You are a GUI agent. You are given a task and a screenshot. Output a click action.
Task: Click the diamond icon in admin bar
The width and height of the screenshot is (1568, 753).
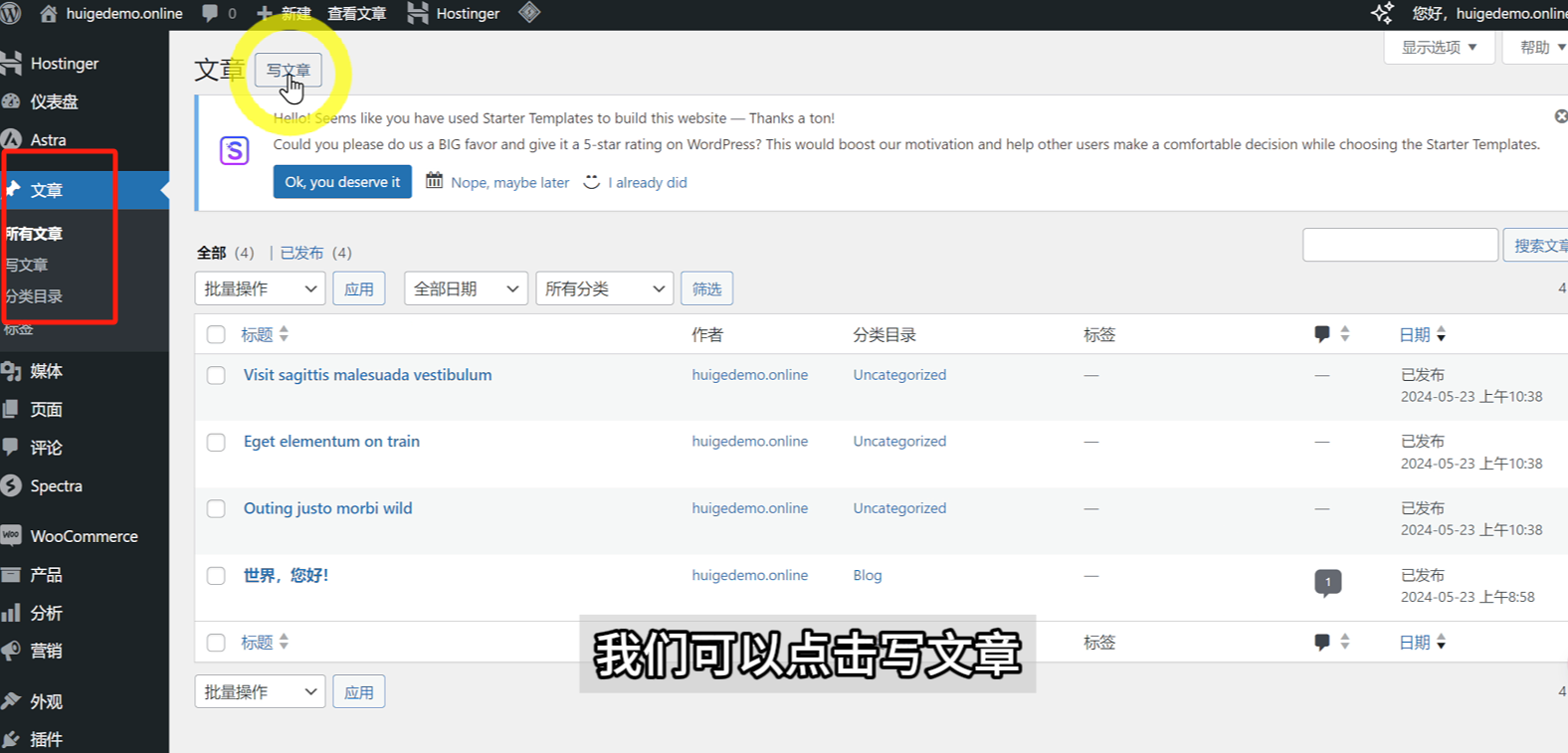click(529, 13)
